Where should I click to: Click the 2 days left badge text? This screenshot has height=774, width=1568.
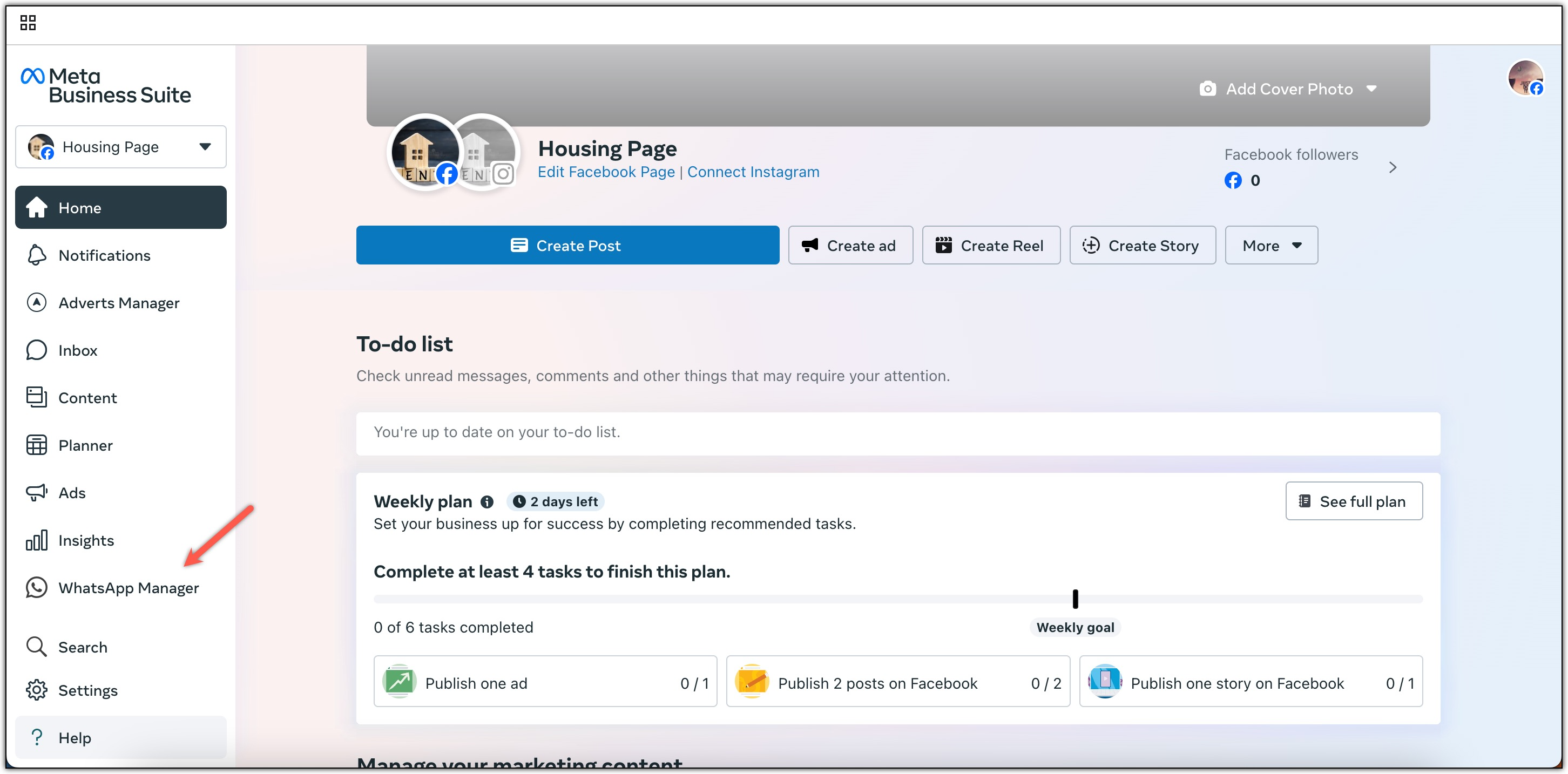coord(564,501)
